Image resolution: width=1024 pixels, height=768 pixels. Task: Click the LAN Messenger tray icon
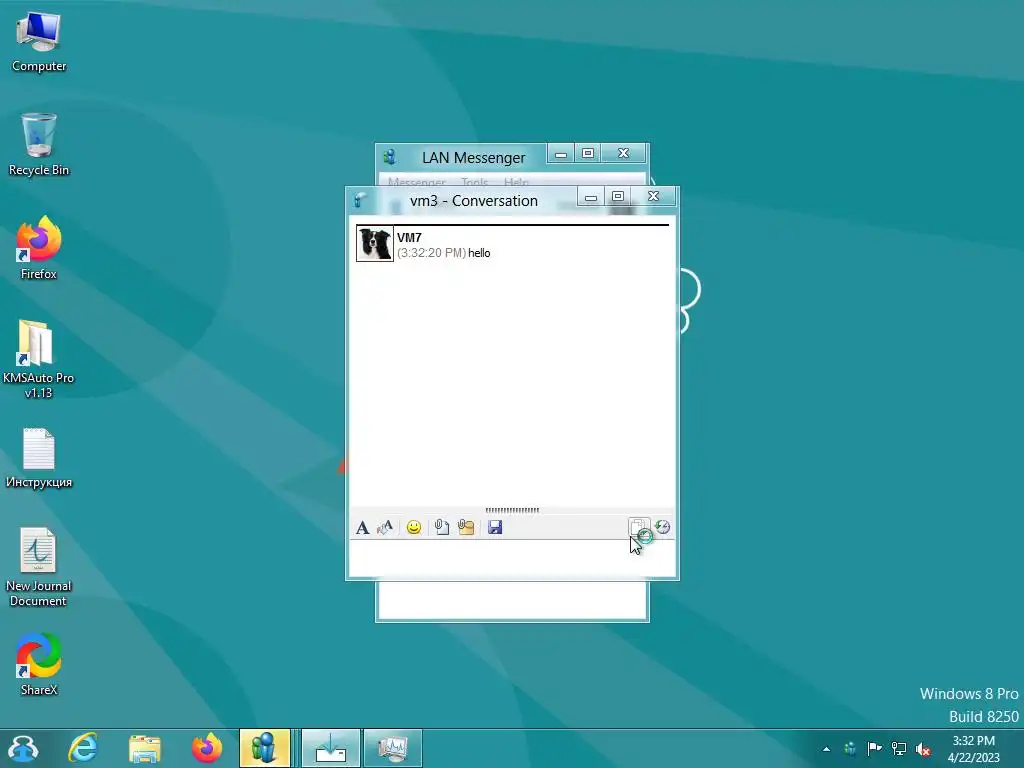[x=850, y=748]
